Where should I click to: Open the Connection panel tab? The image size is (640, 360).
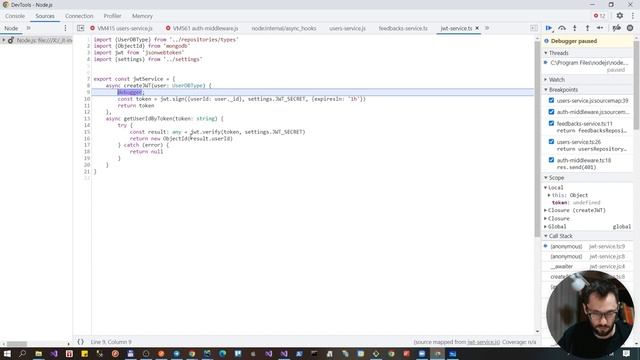click(79, 16)
